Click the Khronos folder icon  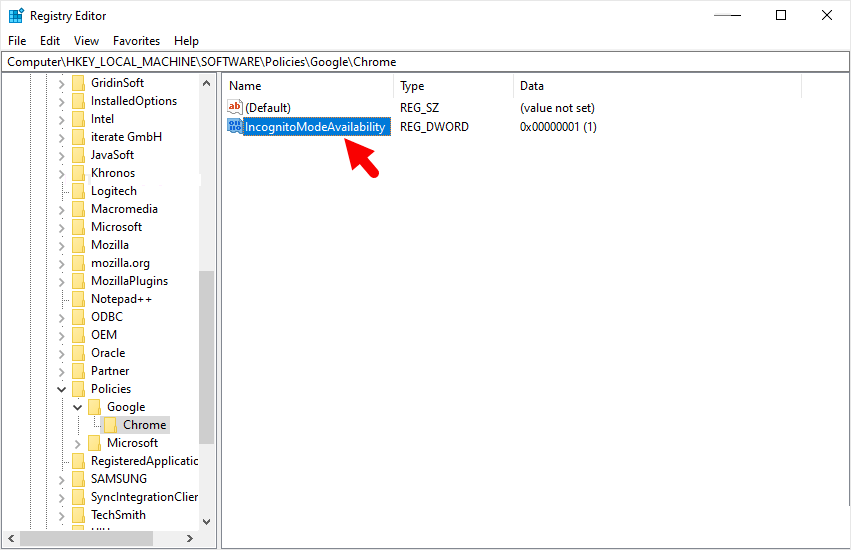tap(79, 173)
